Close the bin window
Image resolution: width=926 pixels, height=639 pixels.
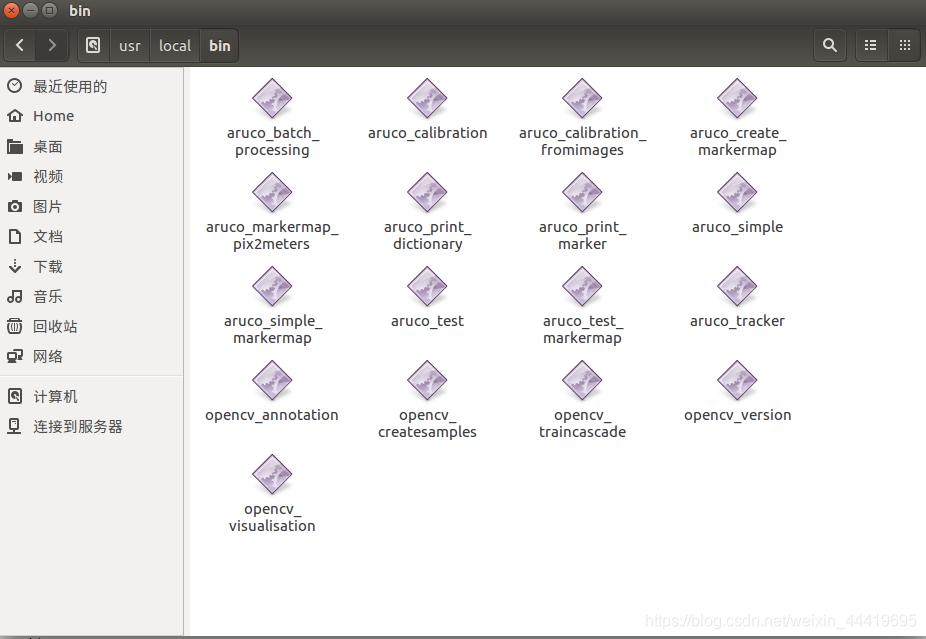[x=12, y=10]
